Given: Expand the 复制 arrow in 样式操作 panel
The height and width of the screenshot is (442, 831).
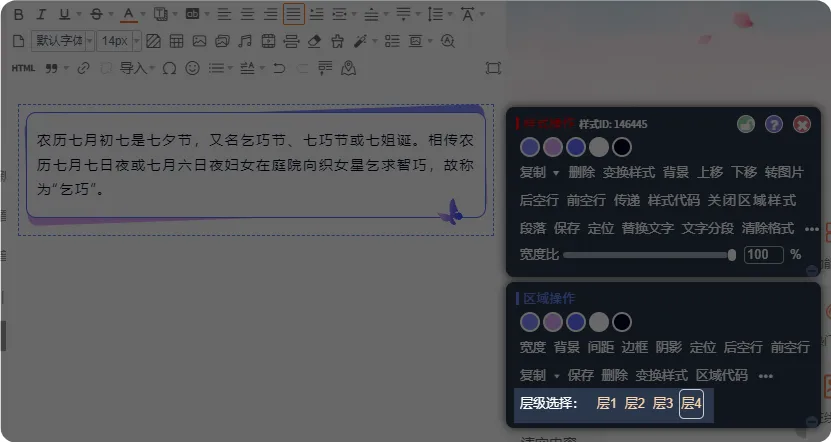Looking at the screenshot, I should point(555,173).
